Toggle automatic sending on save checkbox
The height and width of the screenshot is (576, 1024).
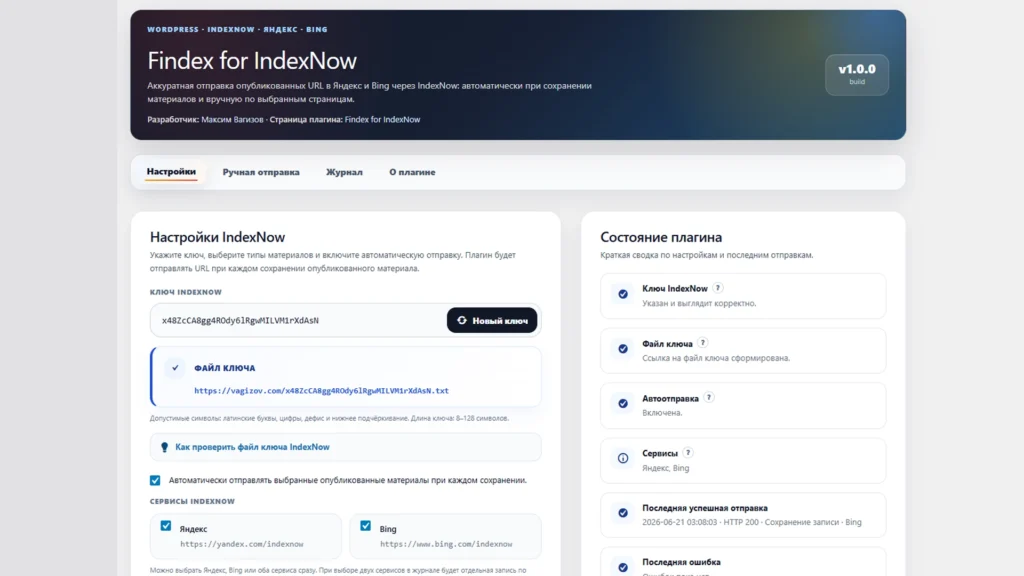[155, 481]
